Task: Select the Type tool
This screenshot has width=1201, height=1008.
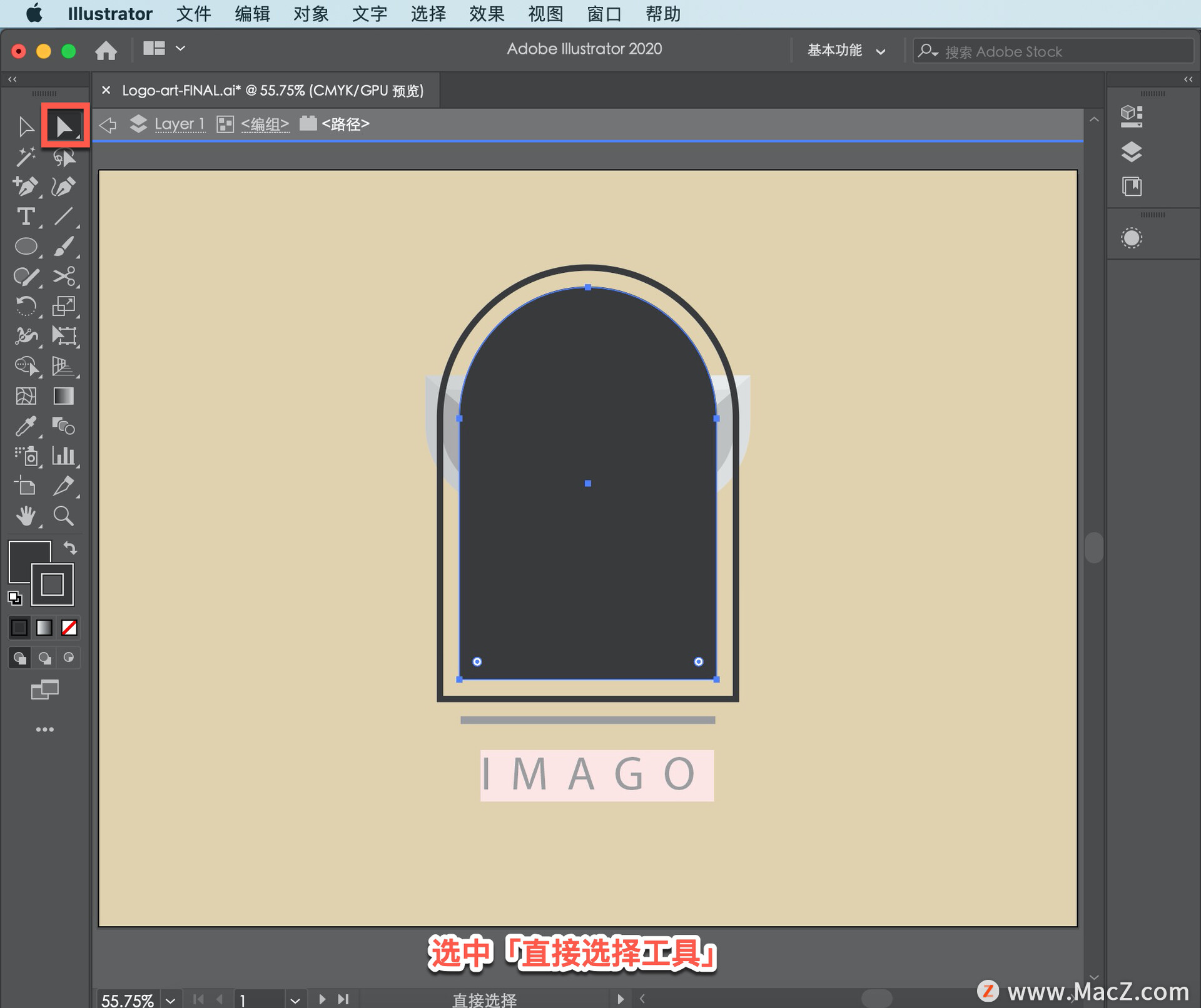Action: coord(26,216)
